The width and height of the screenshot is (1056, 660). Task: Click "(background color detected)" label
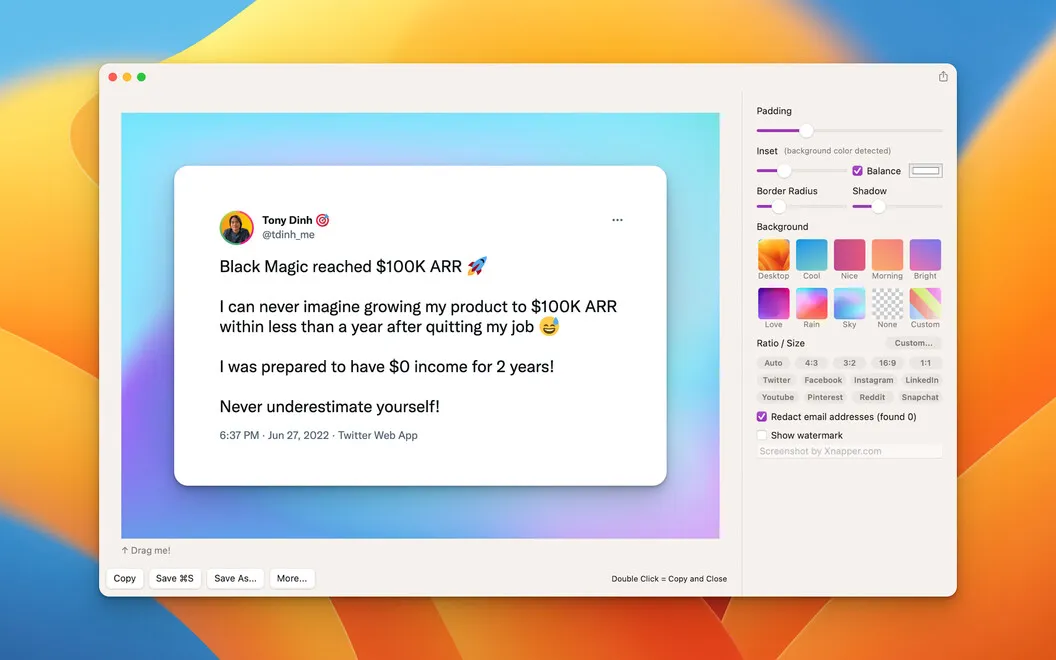837,151
